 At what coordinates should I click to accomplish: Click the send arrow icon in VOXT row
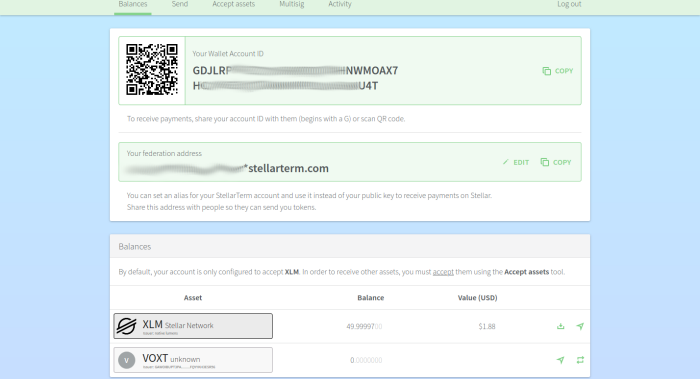(561, 360)
